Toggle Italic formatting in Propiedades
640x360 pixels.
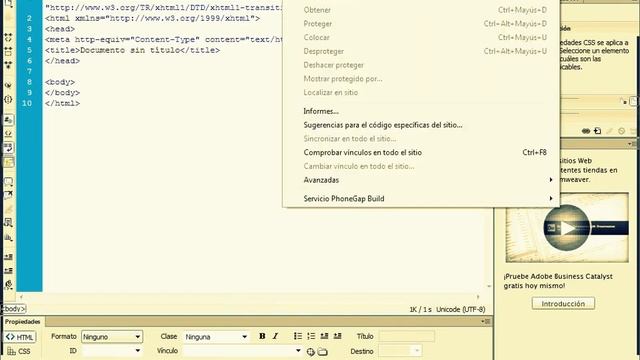pyautogui.click(x=276, y=336)
